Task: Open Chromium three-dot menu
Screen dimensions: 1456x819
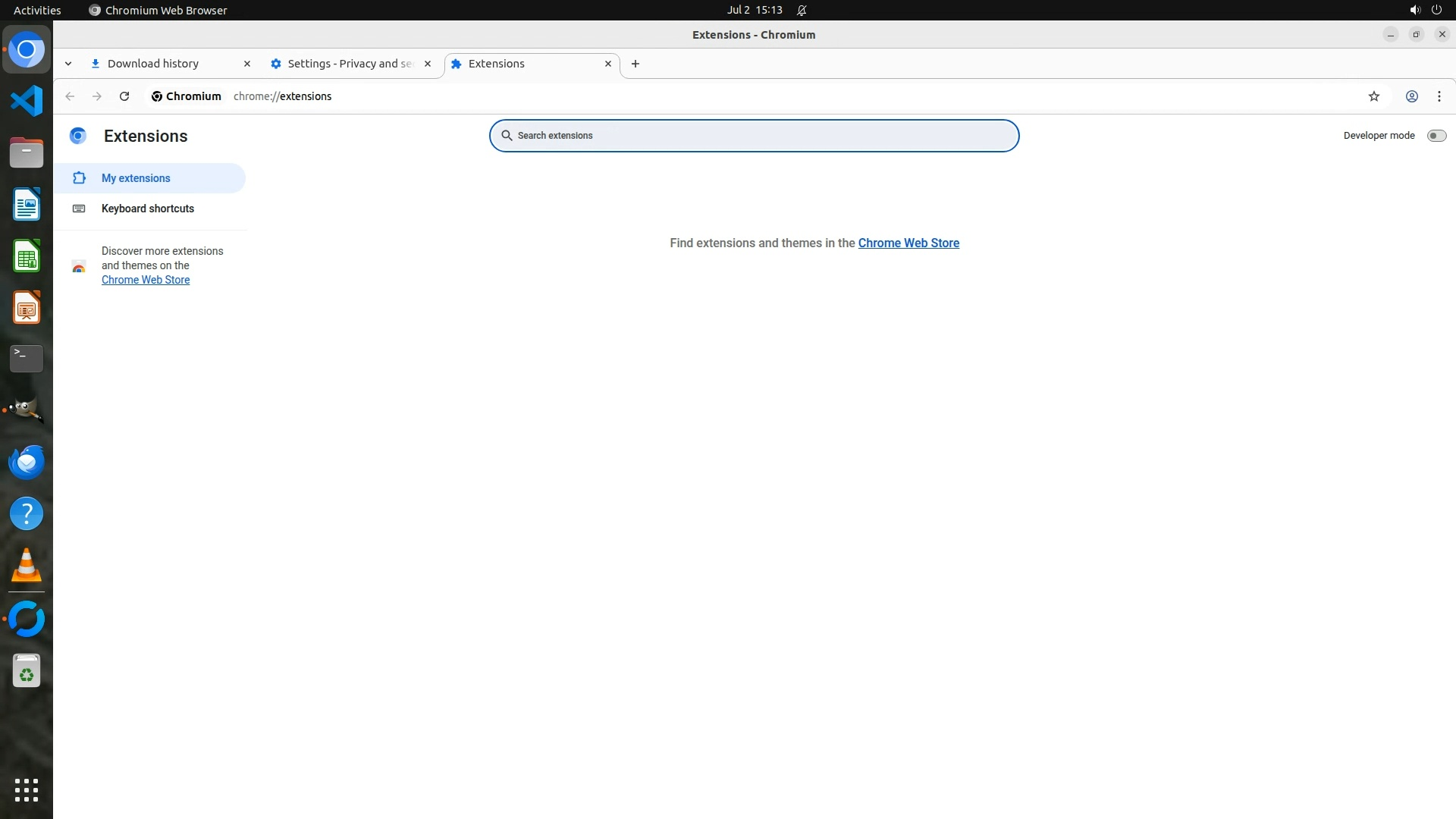Action: (x=1439, y=96)
